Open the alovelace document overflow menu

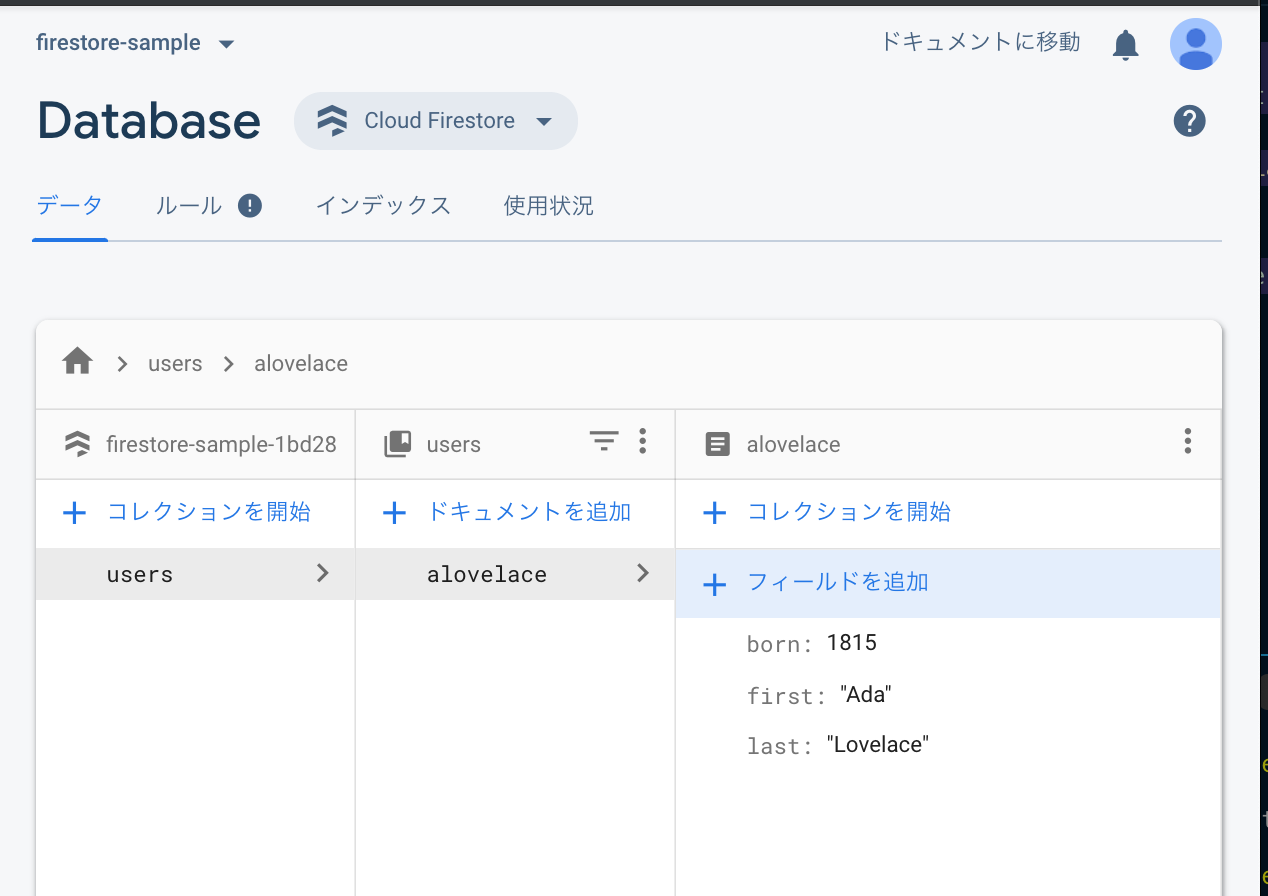pos(1188,441)
